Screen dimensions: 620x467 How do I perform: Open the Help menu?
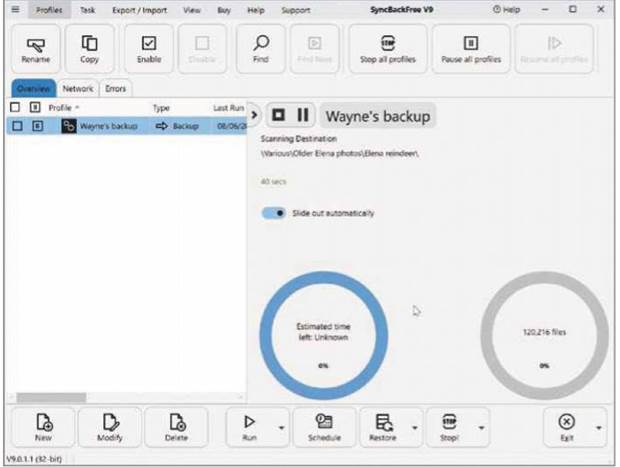click(x=255, y=10)
